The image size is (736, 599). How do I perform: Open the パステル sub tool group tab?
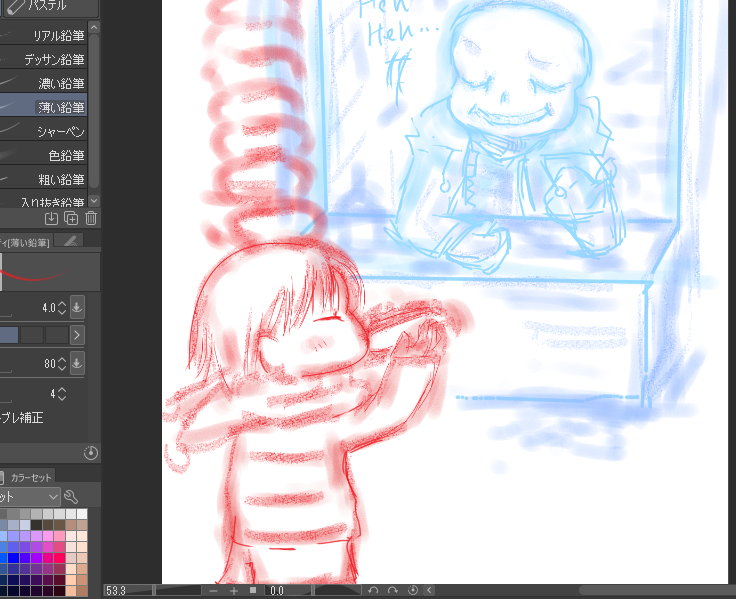pos(51,8)
